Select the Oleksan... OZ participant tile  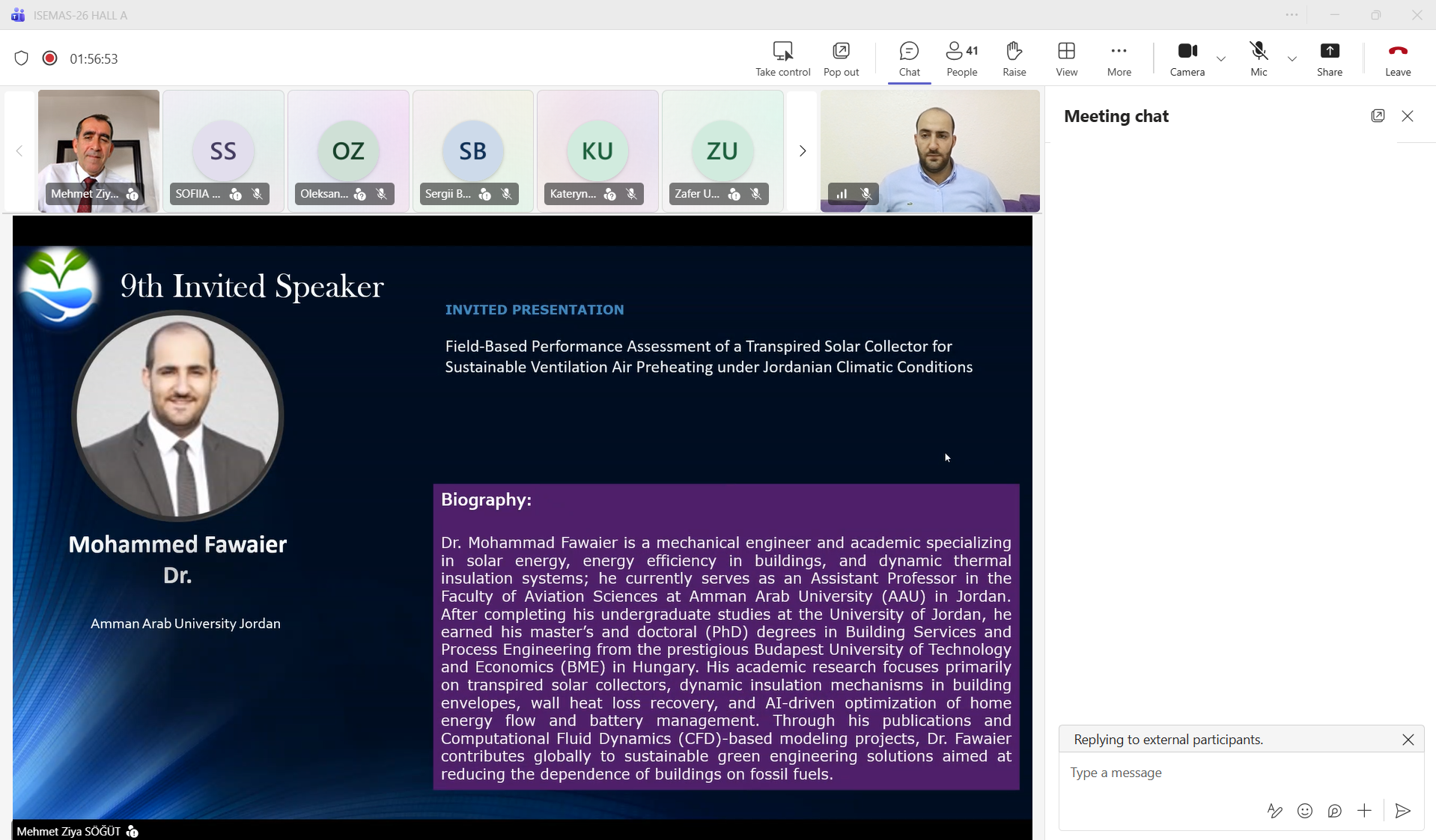[348, 151]
